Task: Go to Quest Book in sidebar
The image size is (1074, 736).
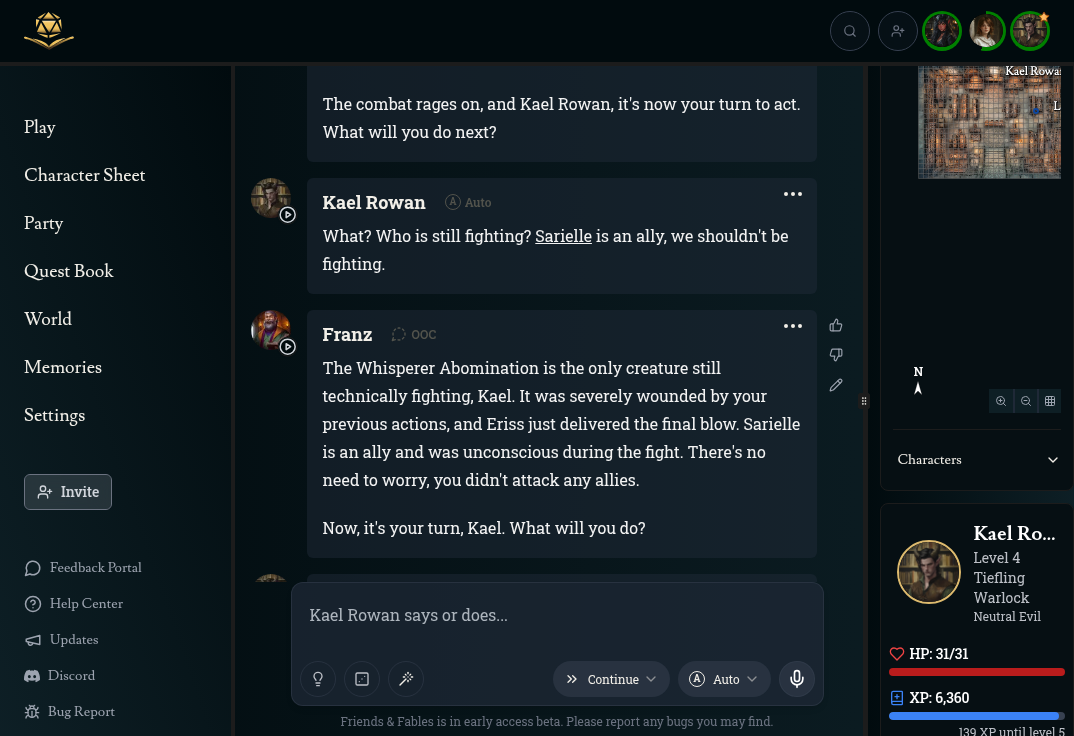Action: (x=69, y=271)
